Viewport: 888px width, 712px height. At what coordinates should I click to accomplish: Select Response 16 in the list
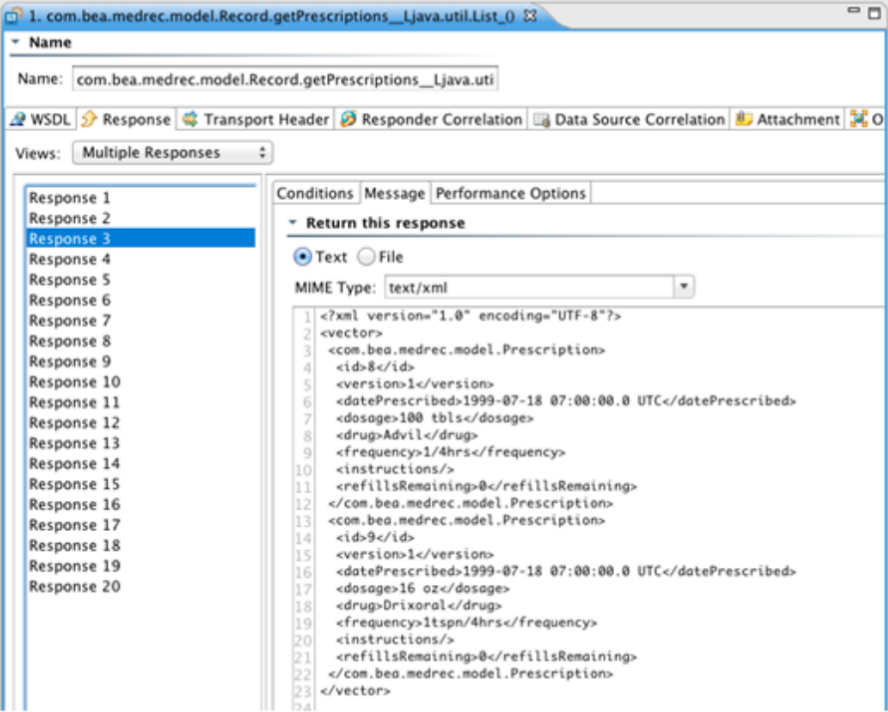[141, 504]
